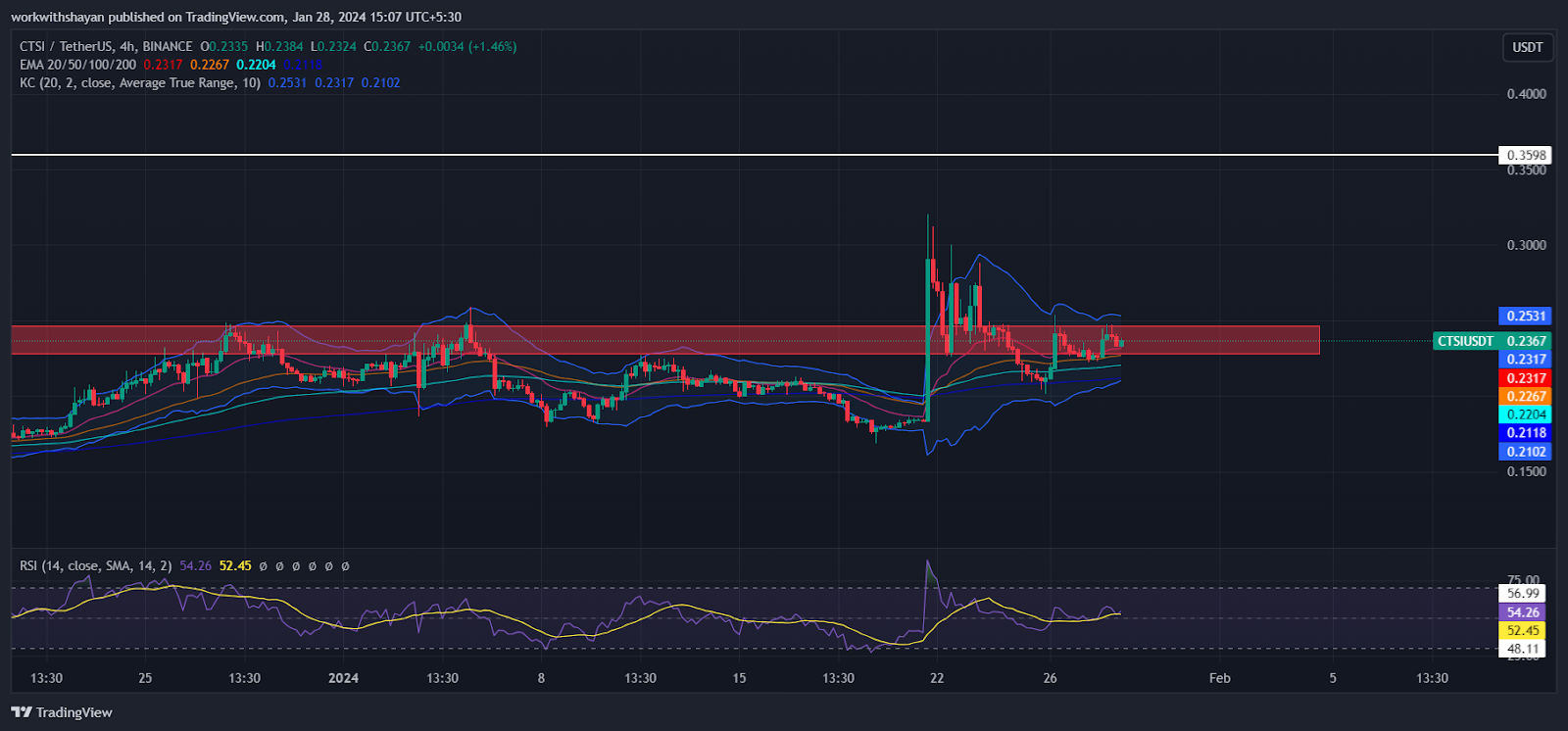Viewport: 1568px width, 731px height.
Task: Click the white 0.3598 price label
Action: (1526, 155)
